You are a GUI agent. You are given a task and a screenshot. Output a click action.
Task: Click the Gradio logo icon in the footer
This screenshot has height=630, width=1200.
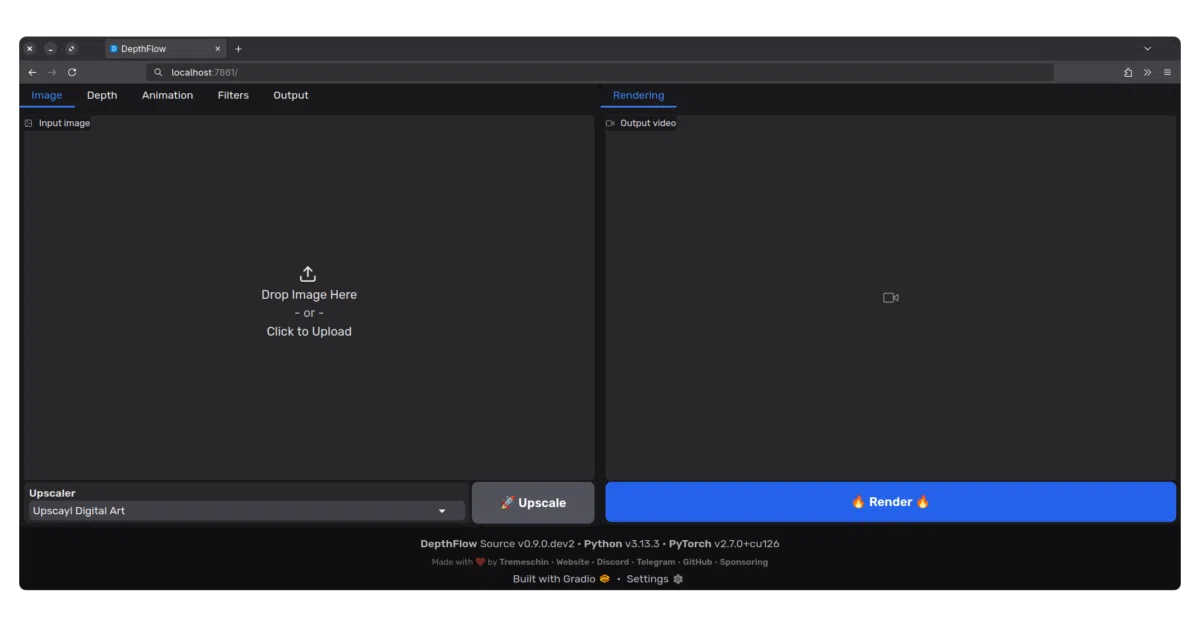coord(604,579)
